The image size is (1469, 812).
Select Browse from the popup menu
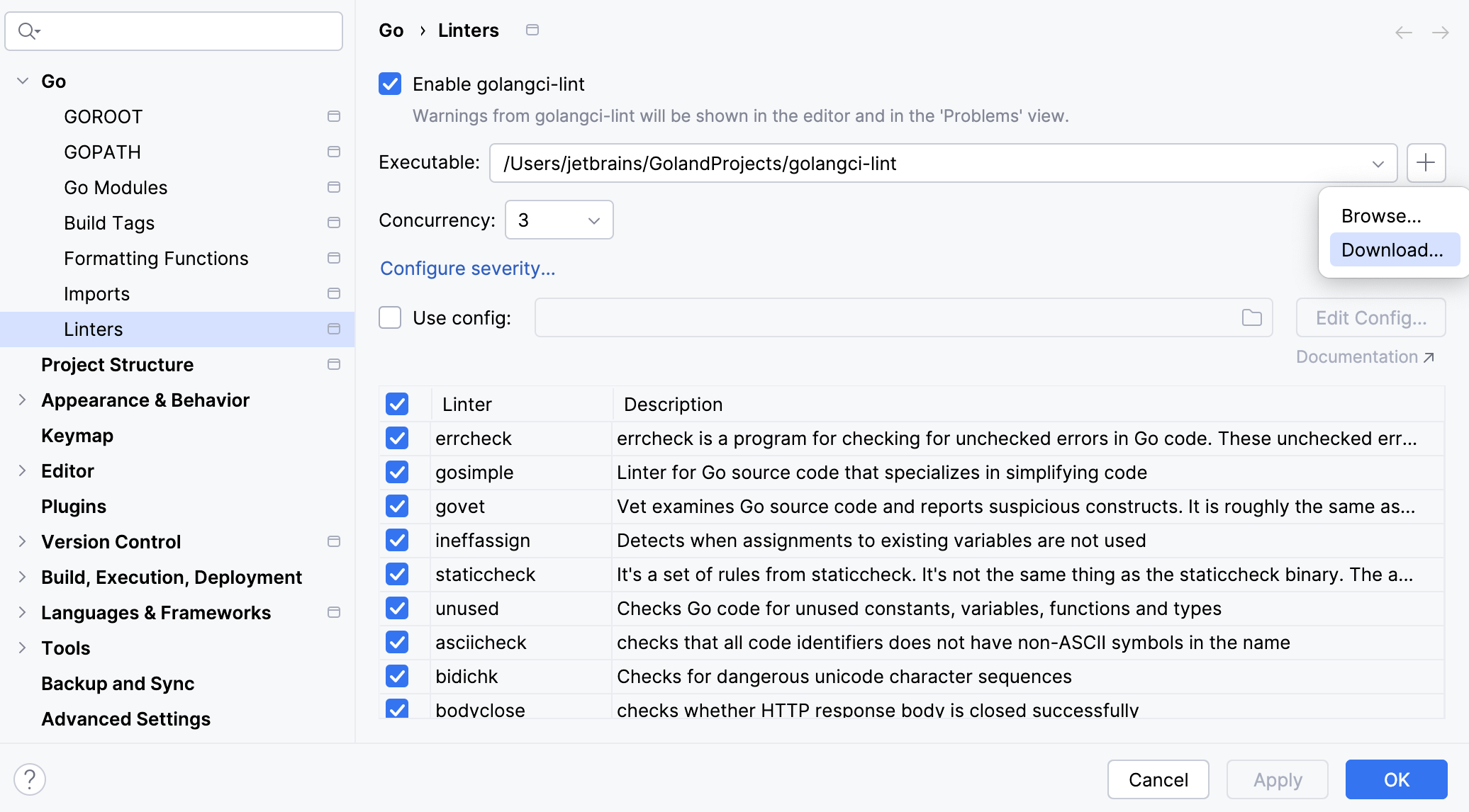[x=1380, y=215]
